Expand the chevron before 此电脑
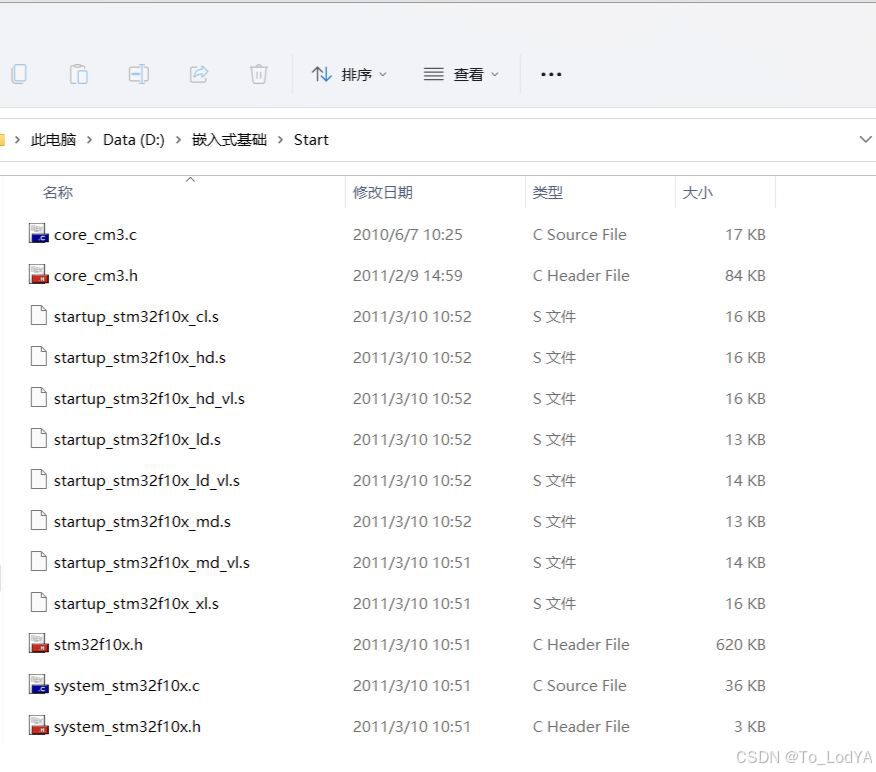Viewport: 876px width, 772px height. click(x=17, y=140)
